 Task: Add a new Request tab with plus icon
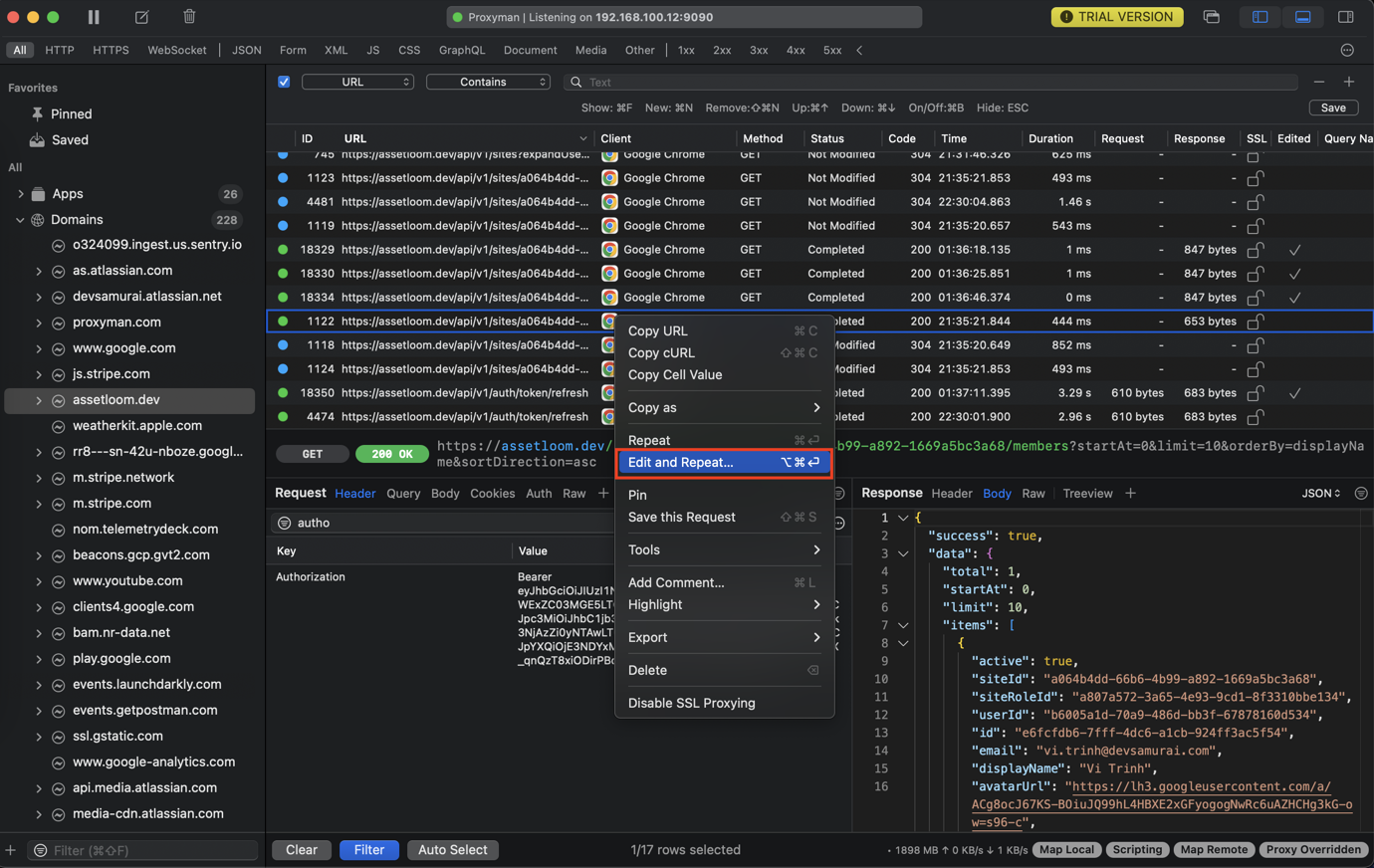[x=603, y=493]
